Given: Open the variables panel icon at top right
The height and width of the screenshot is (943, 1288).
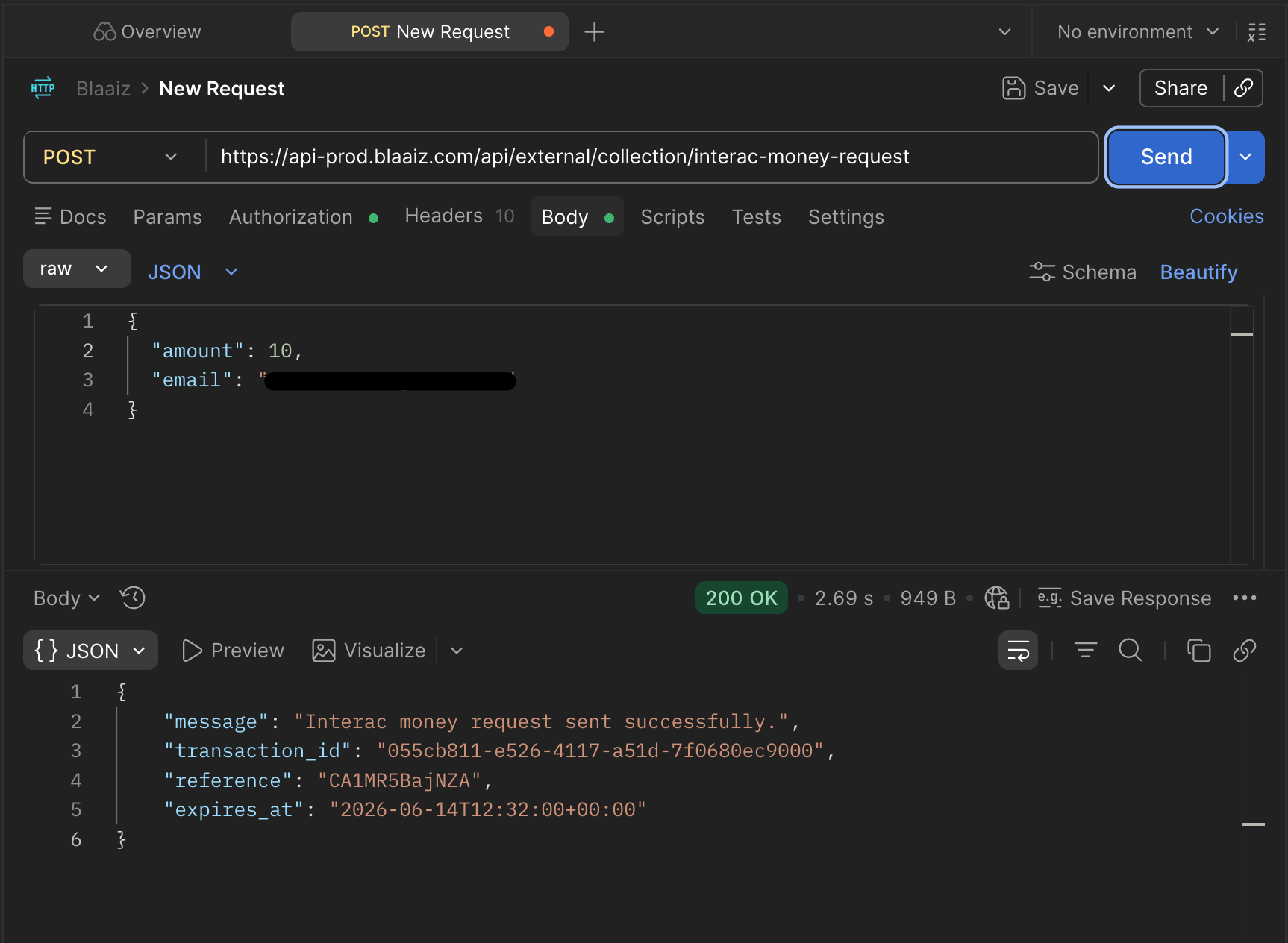Looking at the screenshot, I should 1257,32.
